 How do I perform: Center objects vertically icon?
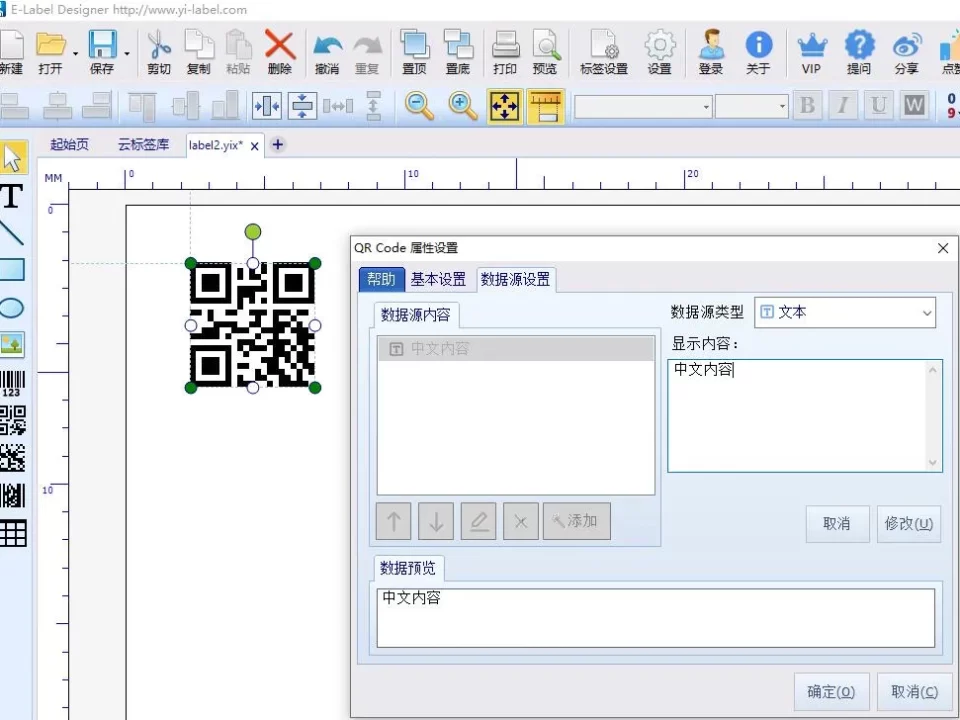point(302,106)
